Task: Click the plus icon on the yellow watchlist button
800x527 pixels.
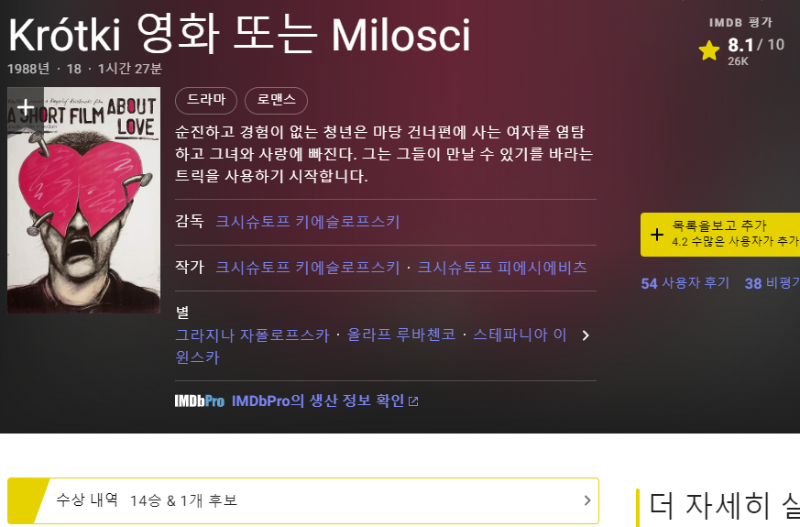Action: [x=657, y=235]
